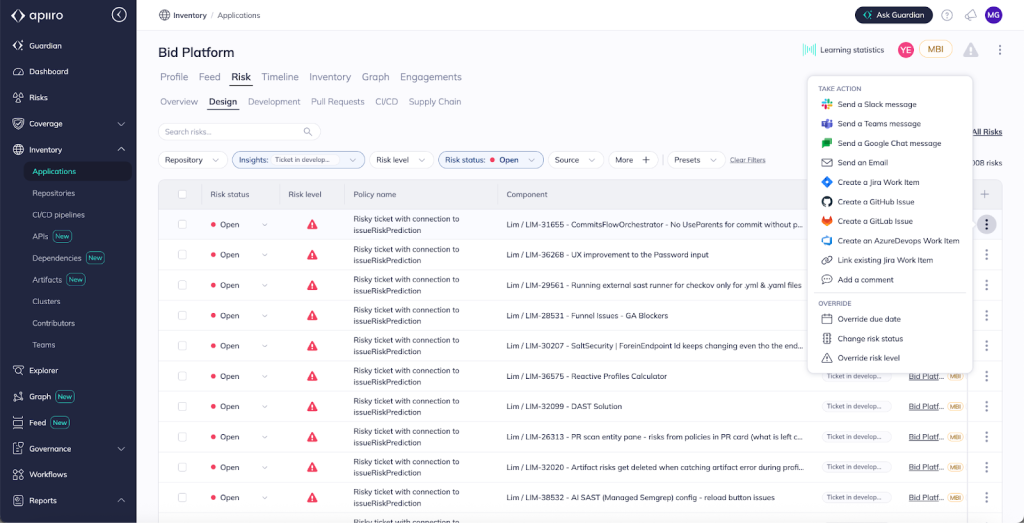Image resolution: width=1024 pixels, height=523 pixels.
Task: Click the Clear Filters link
Action: [747, 160]
